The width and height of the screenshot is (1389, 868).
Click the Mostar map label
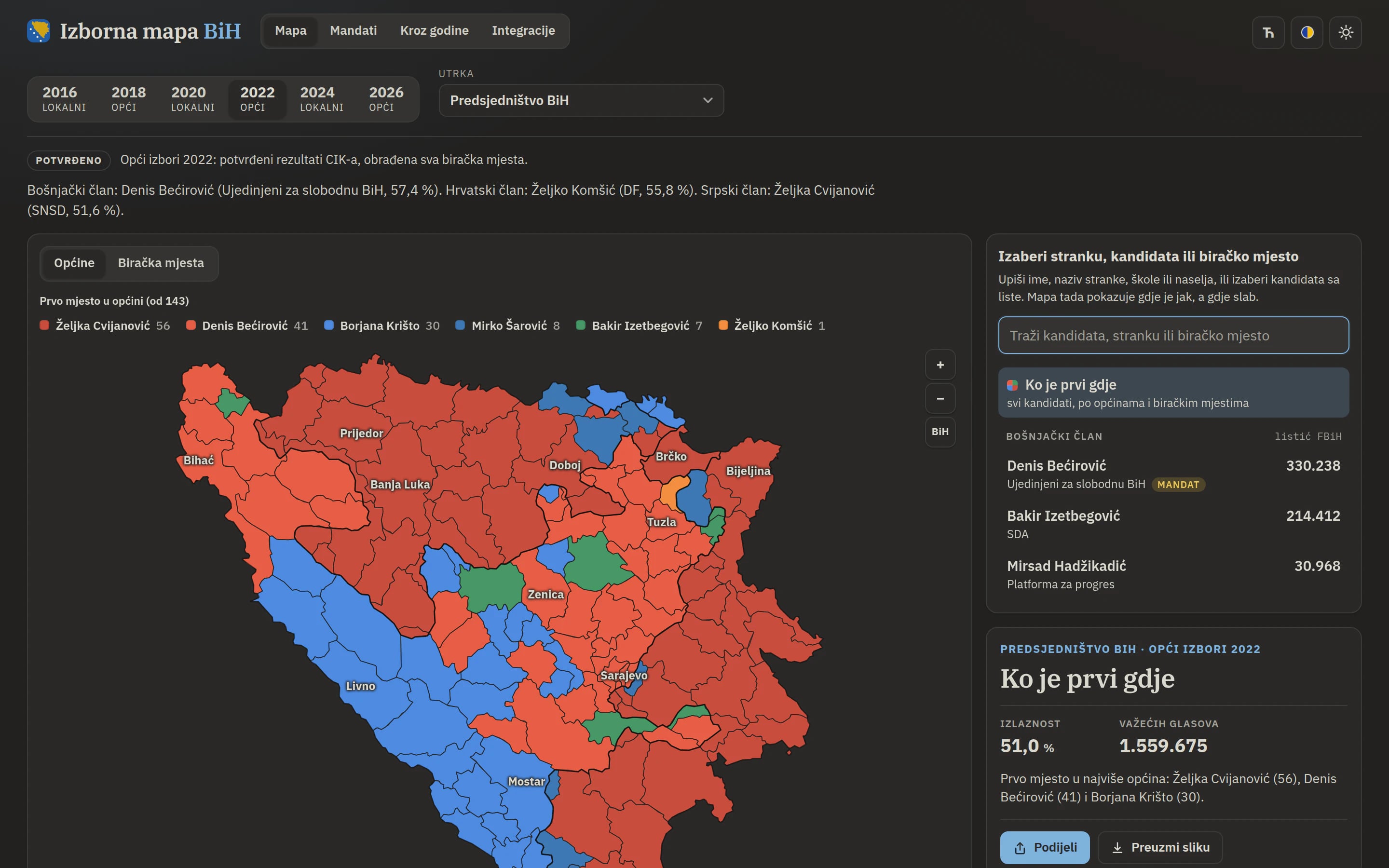click(x=526, y=782)
